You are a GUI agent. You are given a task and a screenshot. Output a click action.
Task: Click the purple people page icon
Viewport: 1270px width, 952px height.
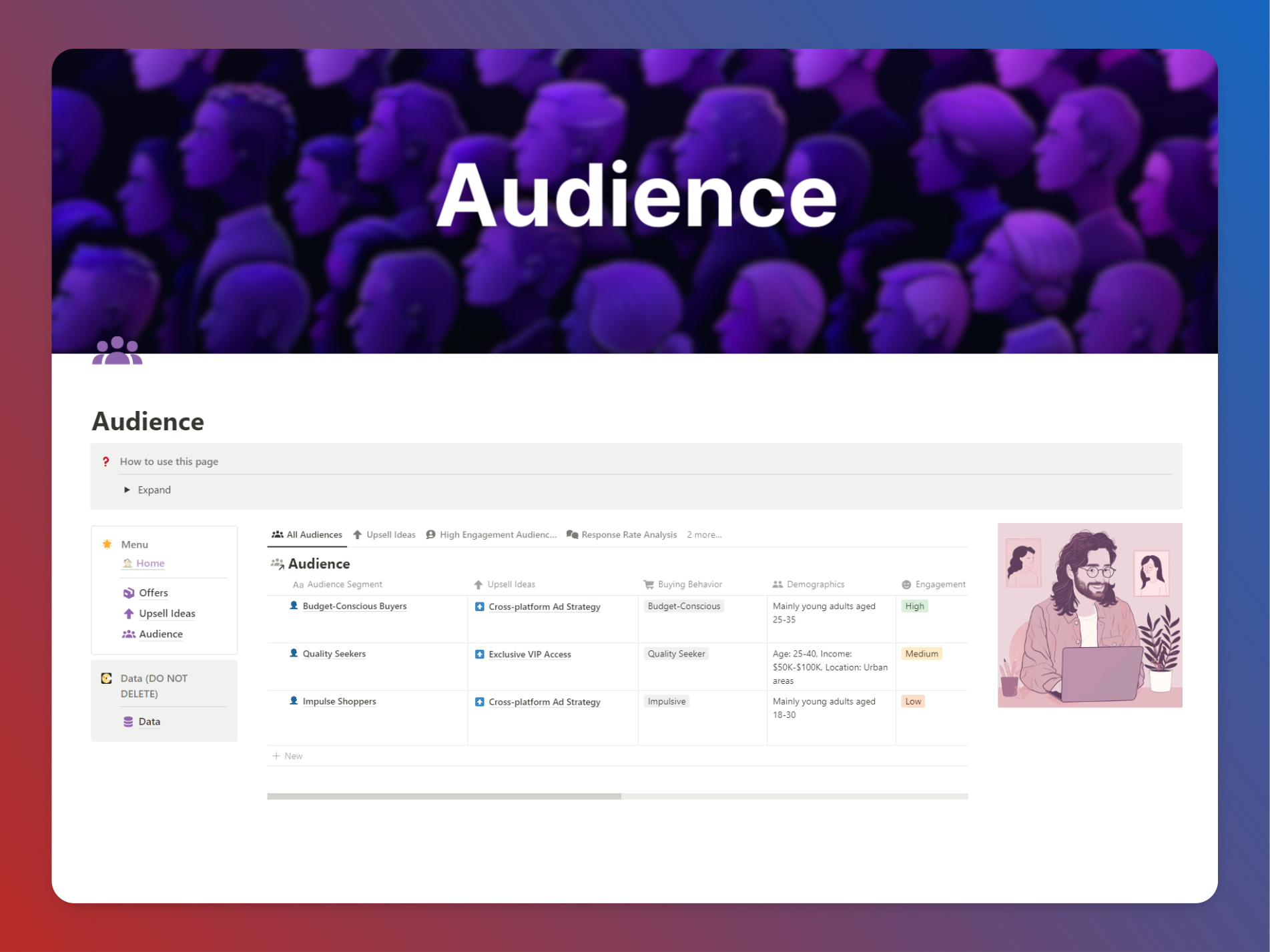117,351
